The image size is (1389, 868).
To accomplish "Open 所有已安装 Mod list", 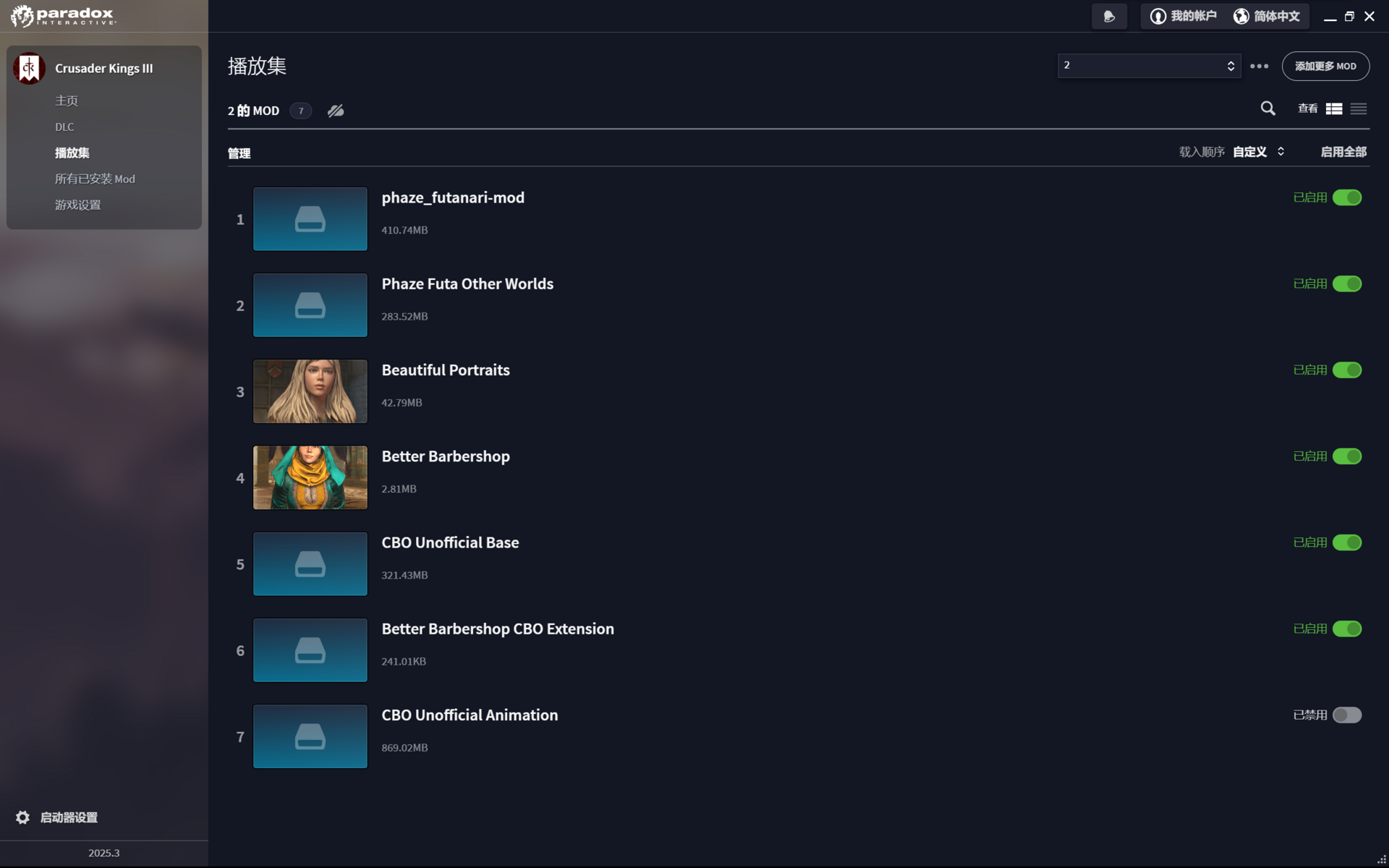I will 95,179.
